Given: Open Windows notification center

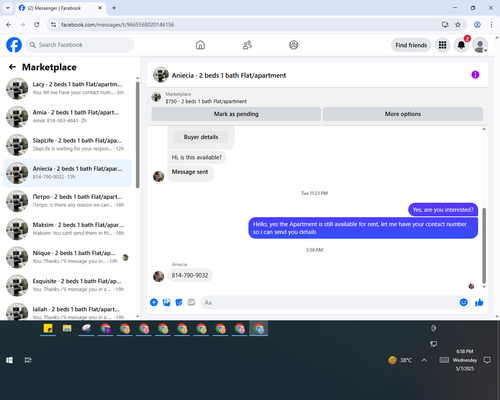Looking at the screenshot, I should pos(487,360).
